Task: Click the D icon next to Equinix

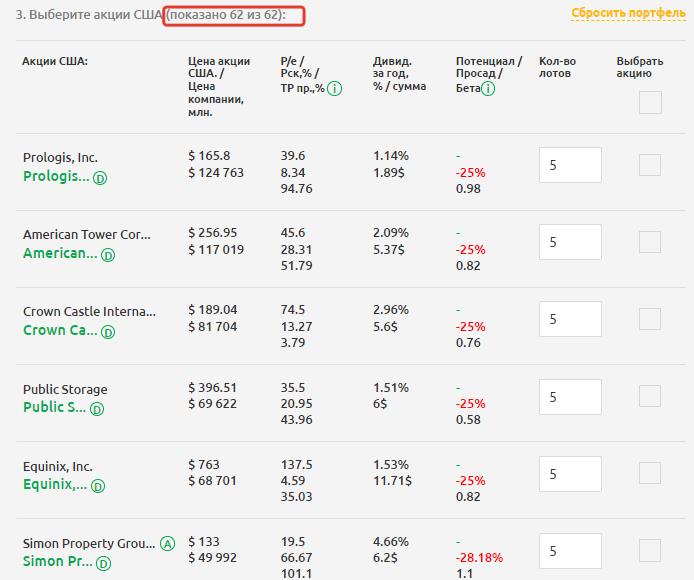Action: (99, 486)
